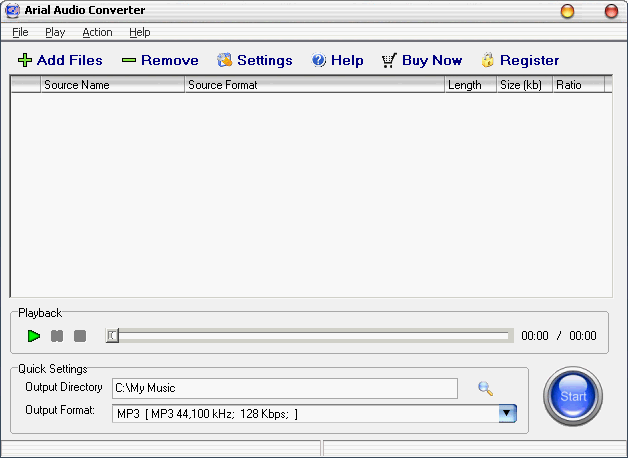Close the window with the red button
The image size is (628, 458).
[x=611, y=11]
